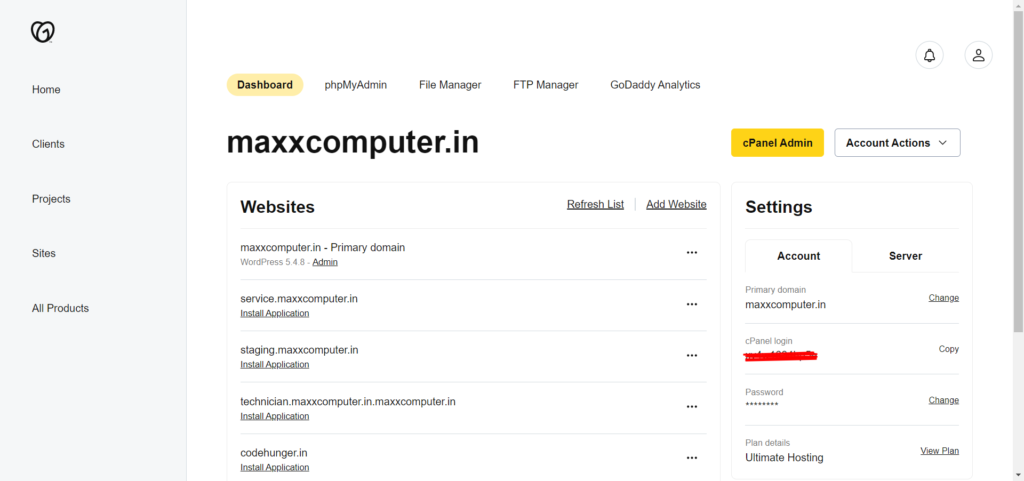
Task: Open Sites in the sidebar
Action: pyautogui.click(x=44, y=253)
